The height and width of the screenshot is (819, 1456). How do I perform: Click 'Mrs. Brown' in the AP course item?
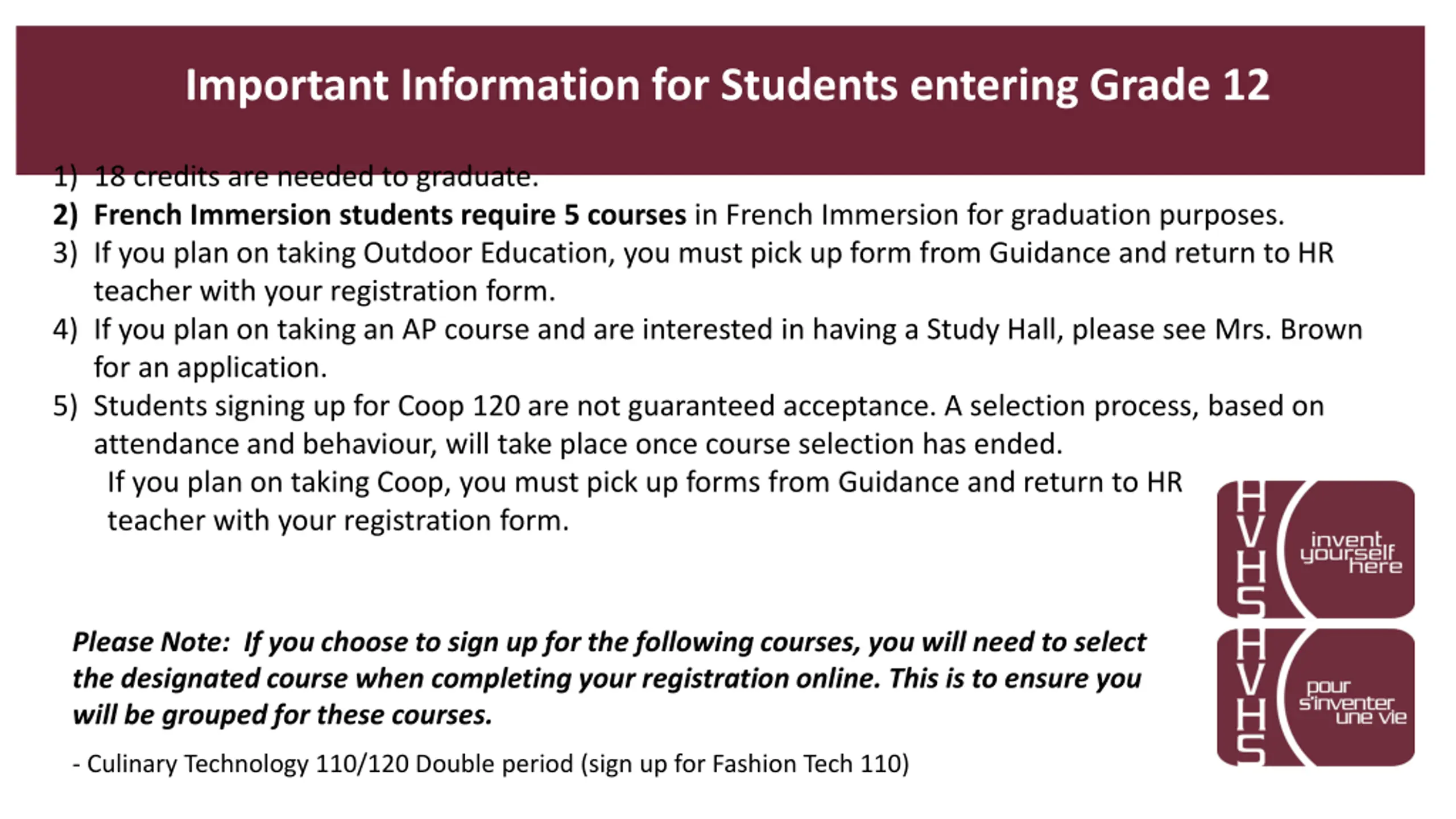pos(1288,329)
